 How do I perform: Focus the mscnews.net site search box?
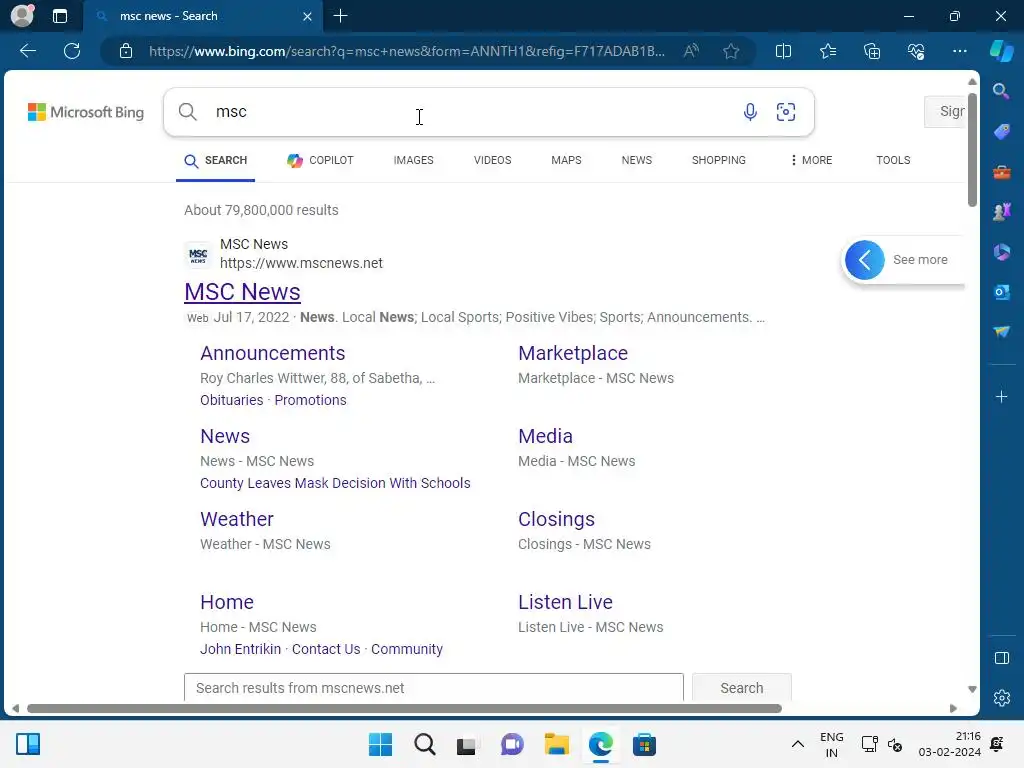[434, 688]
